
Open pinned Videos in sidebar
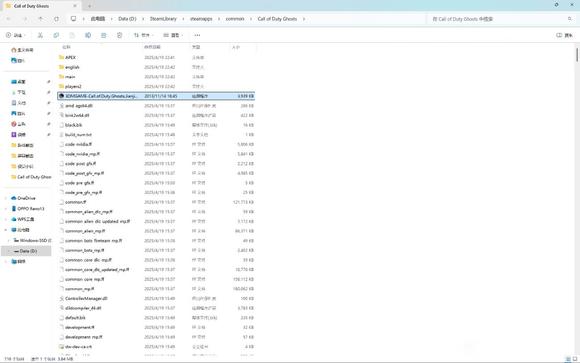(18, 135)
